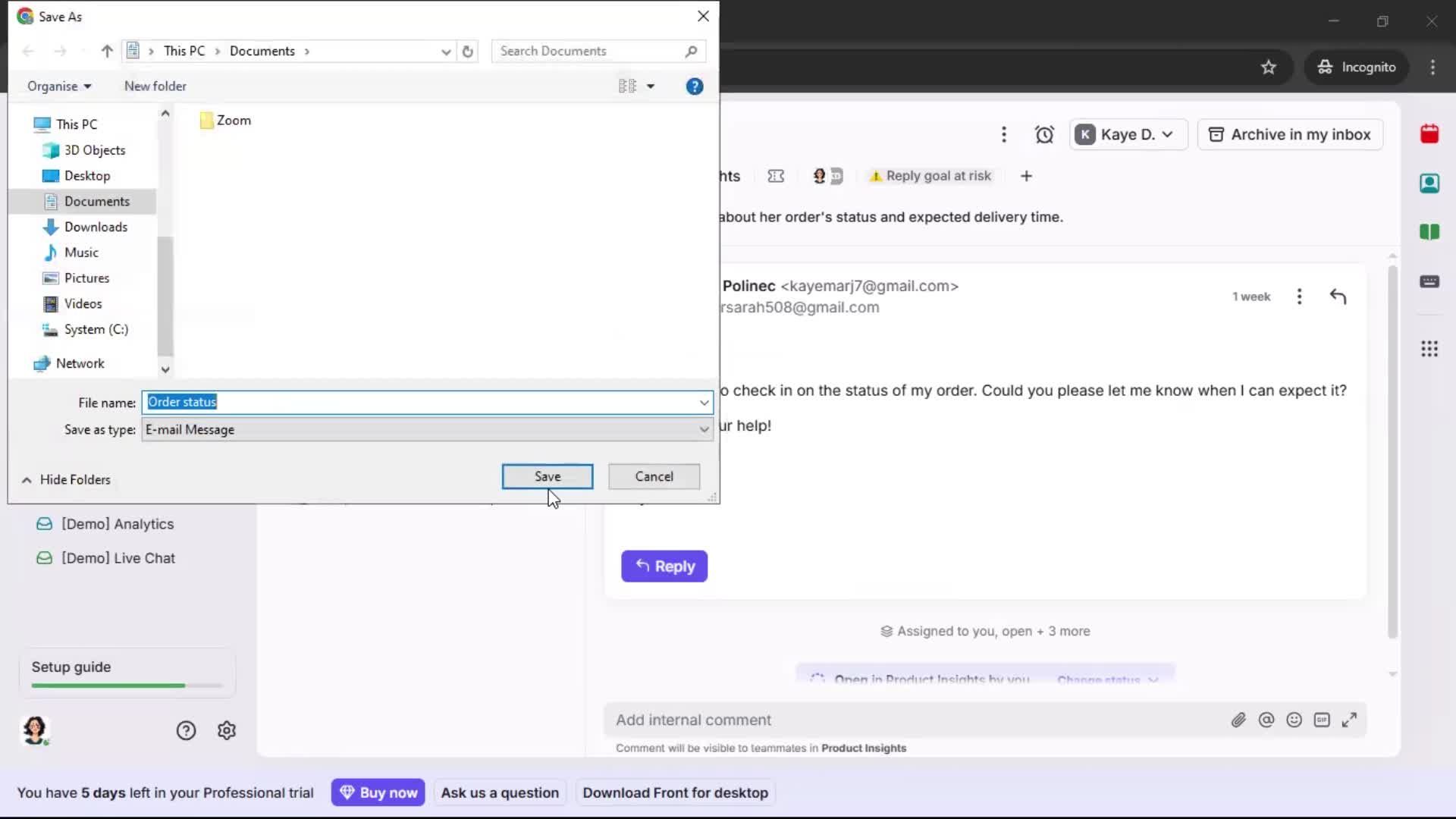Mention a teammate with the @ icon
This screenshot has height=819, width=1456.
coord(1266,720)
